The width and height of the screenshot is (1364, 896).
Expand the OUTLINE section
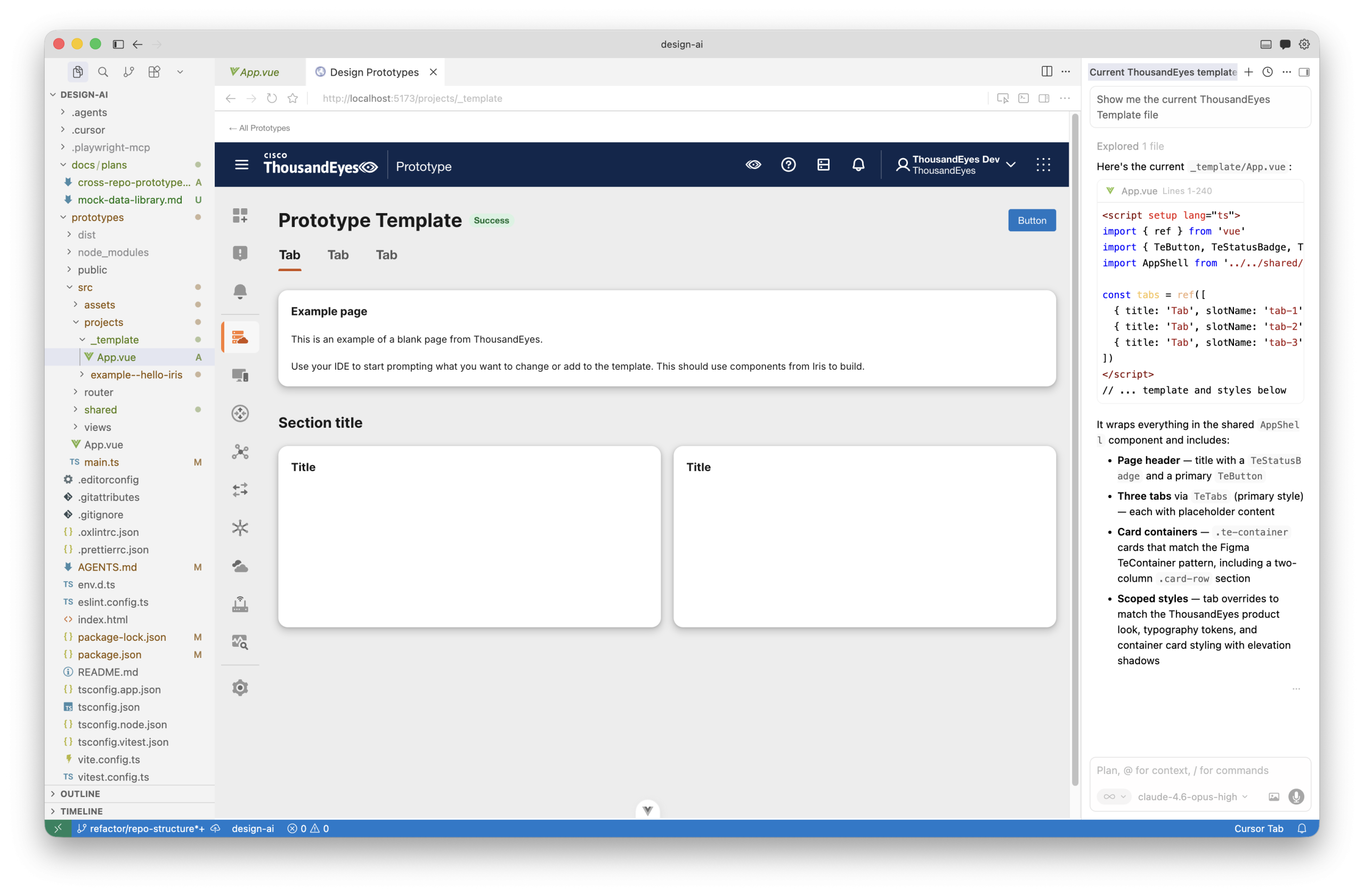[x=80, y=793]
